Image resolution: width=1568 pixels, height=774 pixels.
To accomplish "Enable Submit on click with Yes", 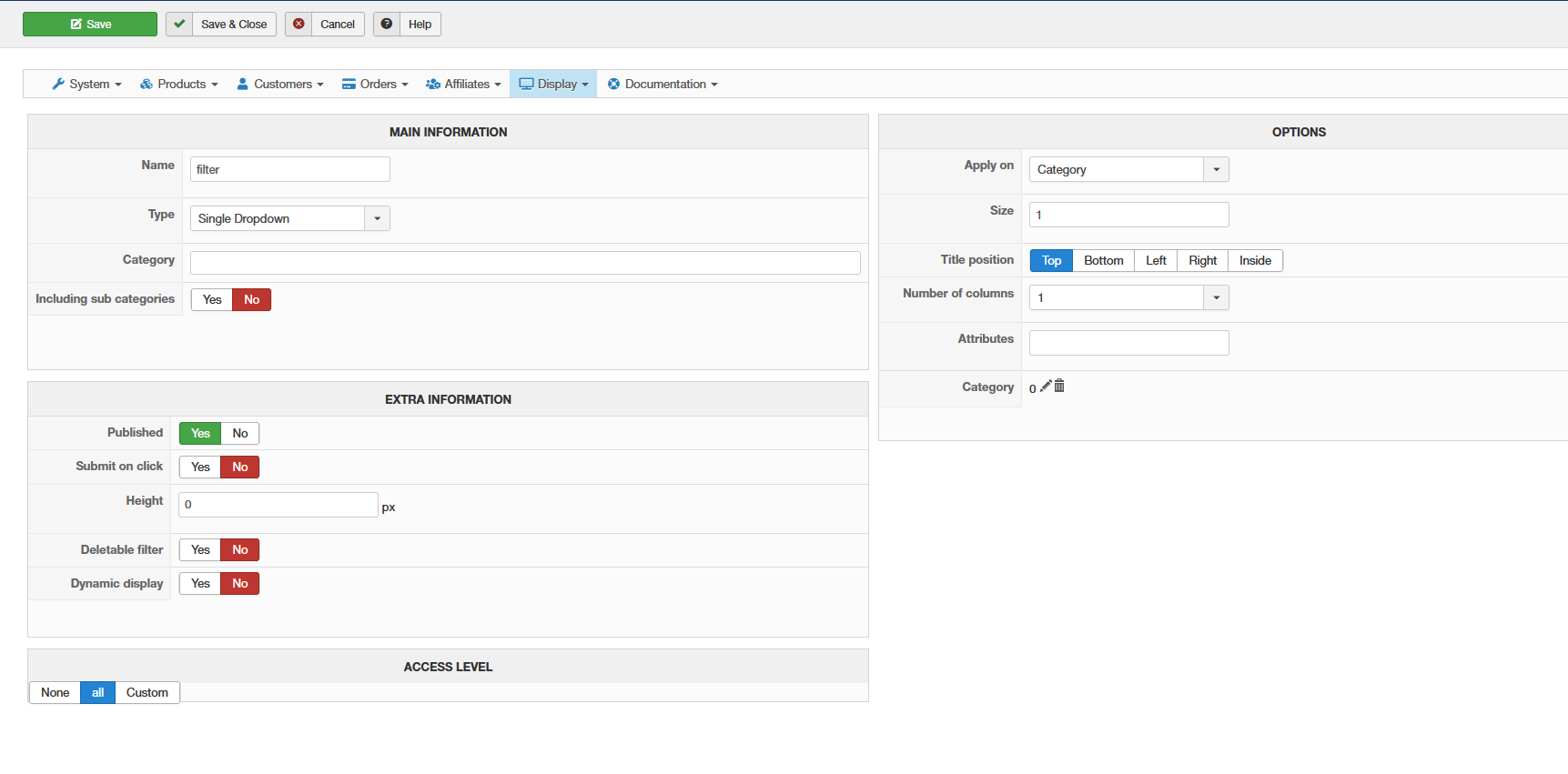I will tap(200, 467).
